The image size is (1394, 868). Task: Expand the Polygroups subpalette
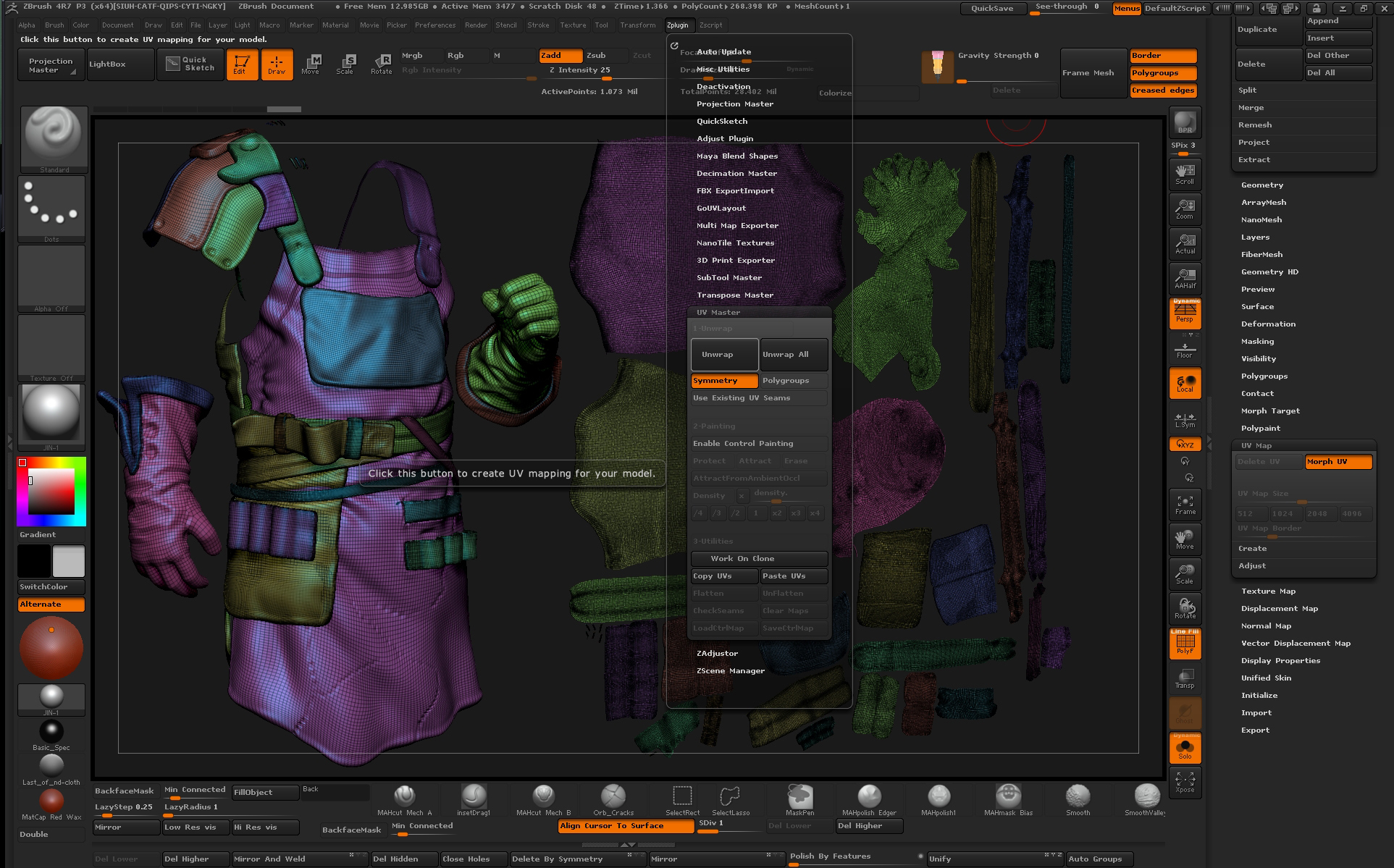[x=1264, y=376]
